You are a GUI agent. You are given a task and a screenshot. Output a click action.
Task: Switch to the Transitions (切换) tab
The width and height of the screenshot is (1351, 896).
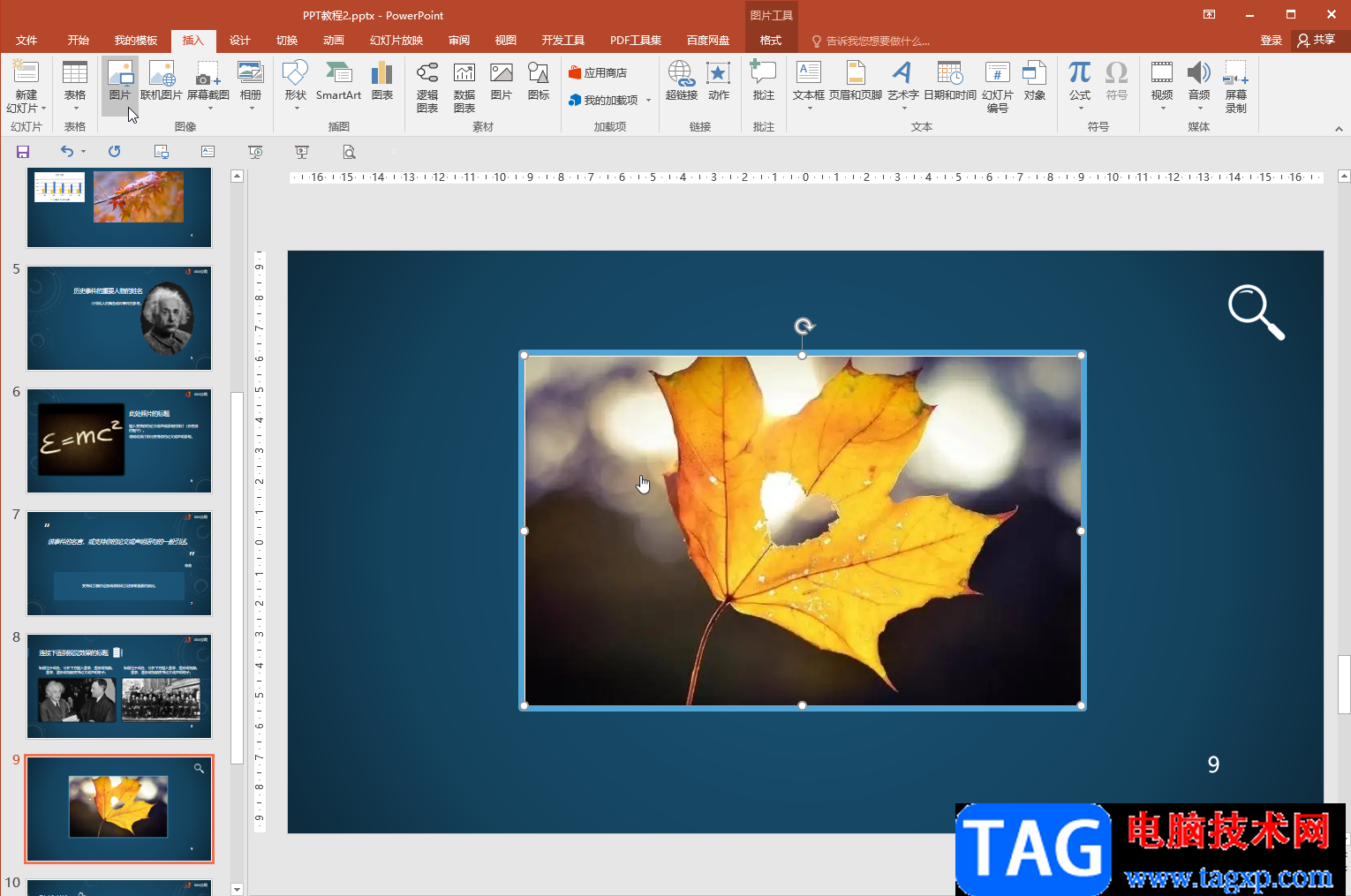(x=287, y=41)
